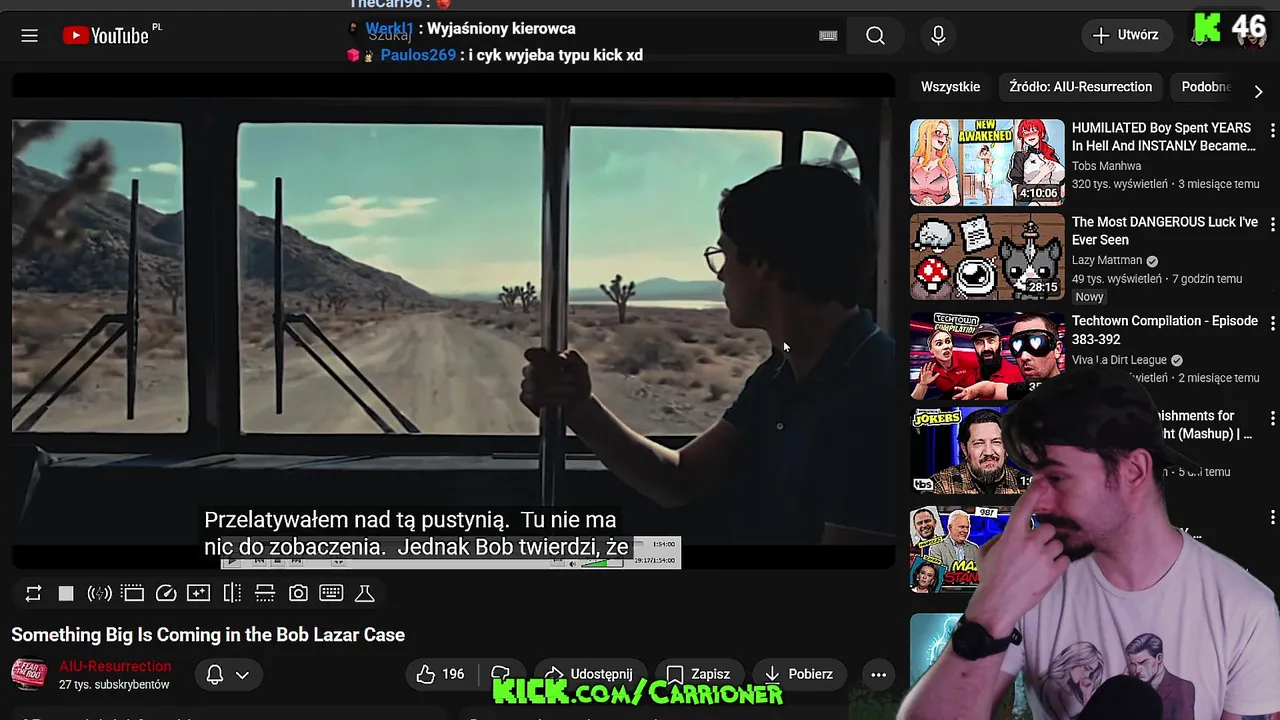Screen dimensions: 1280x720
Task: Open options menu for Techtown Compilation video
Action: [1272, 323]
